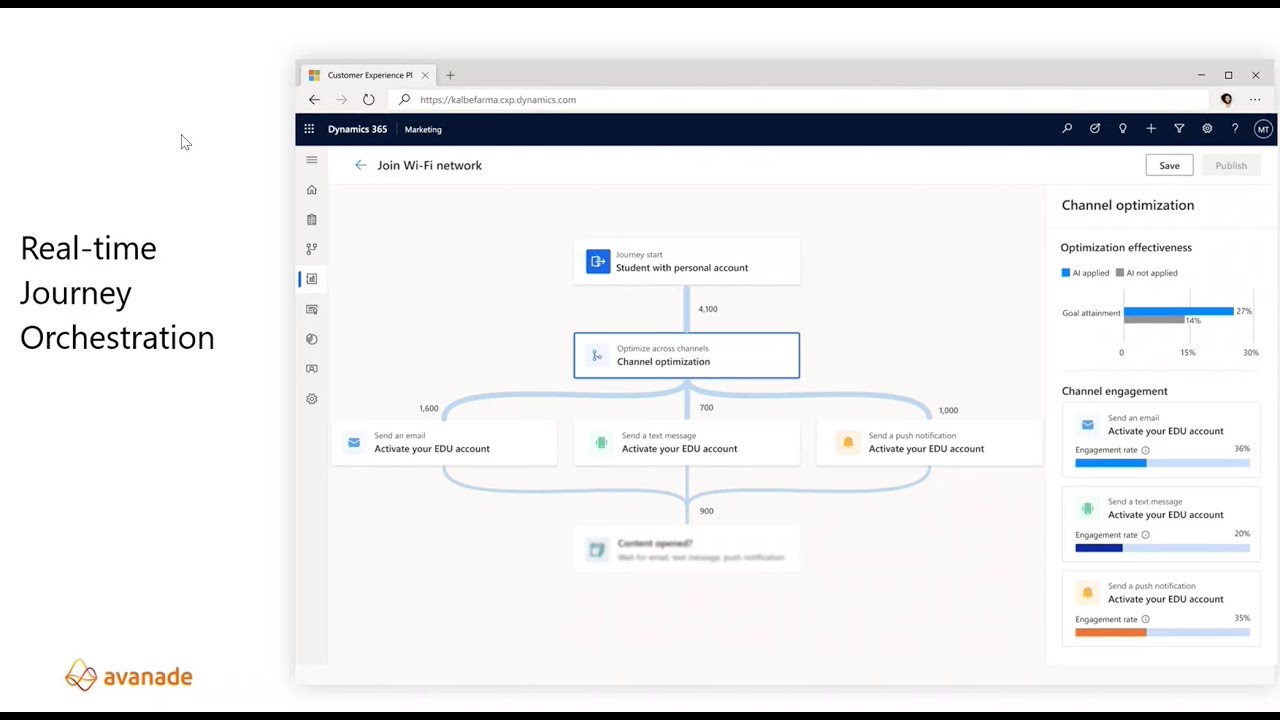This screenshot has width=1280, height=720.
Task: Click the Publish button
Action: pyautogui.click(x=1231, y=165)
